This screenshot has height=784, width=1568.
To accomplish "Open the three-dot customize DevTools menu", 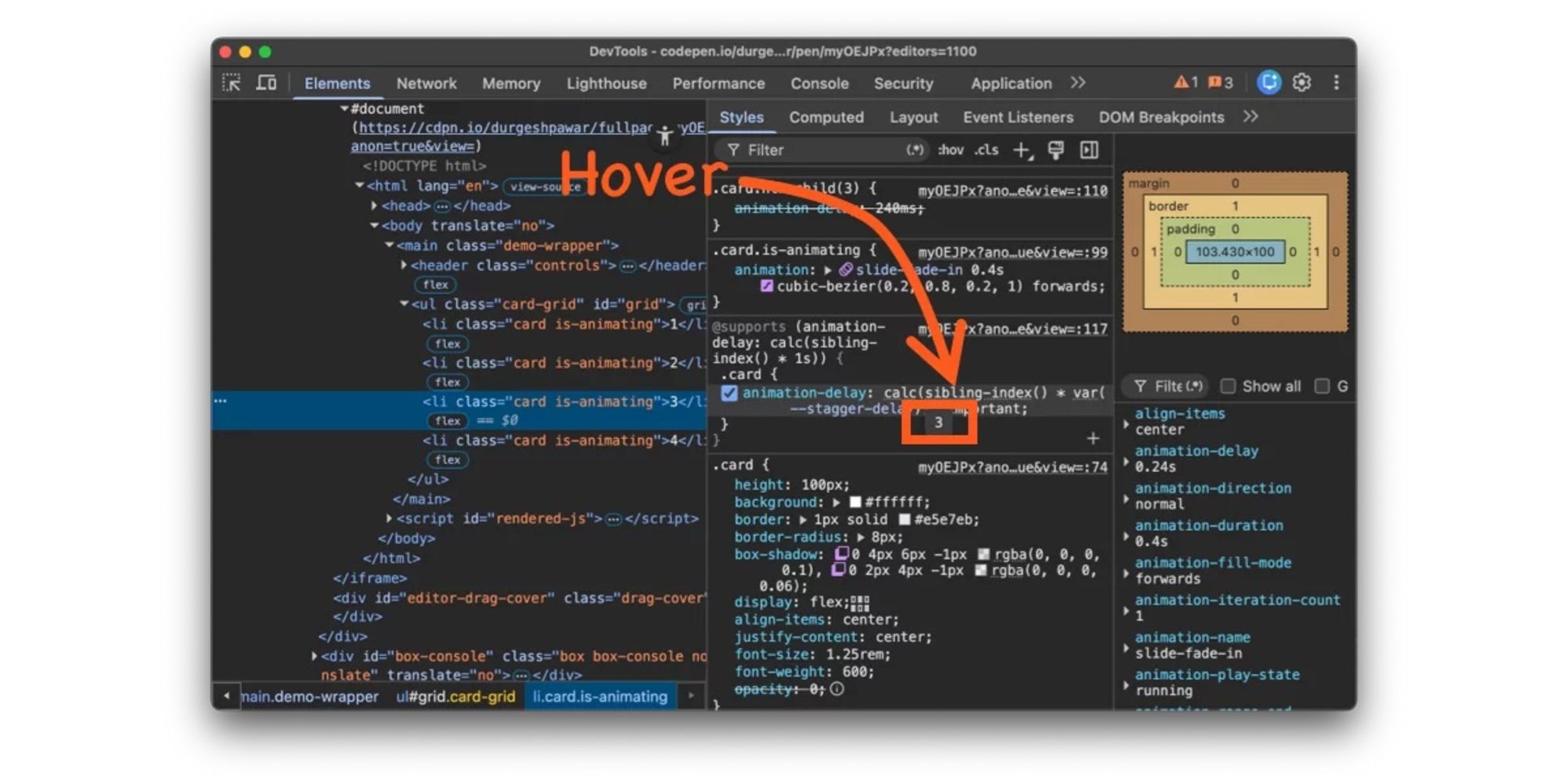I will pos(1337,82).
